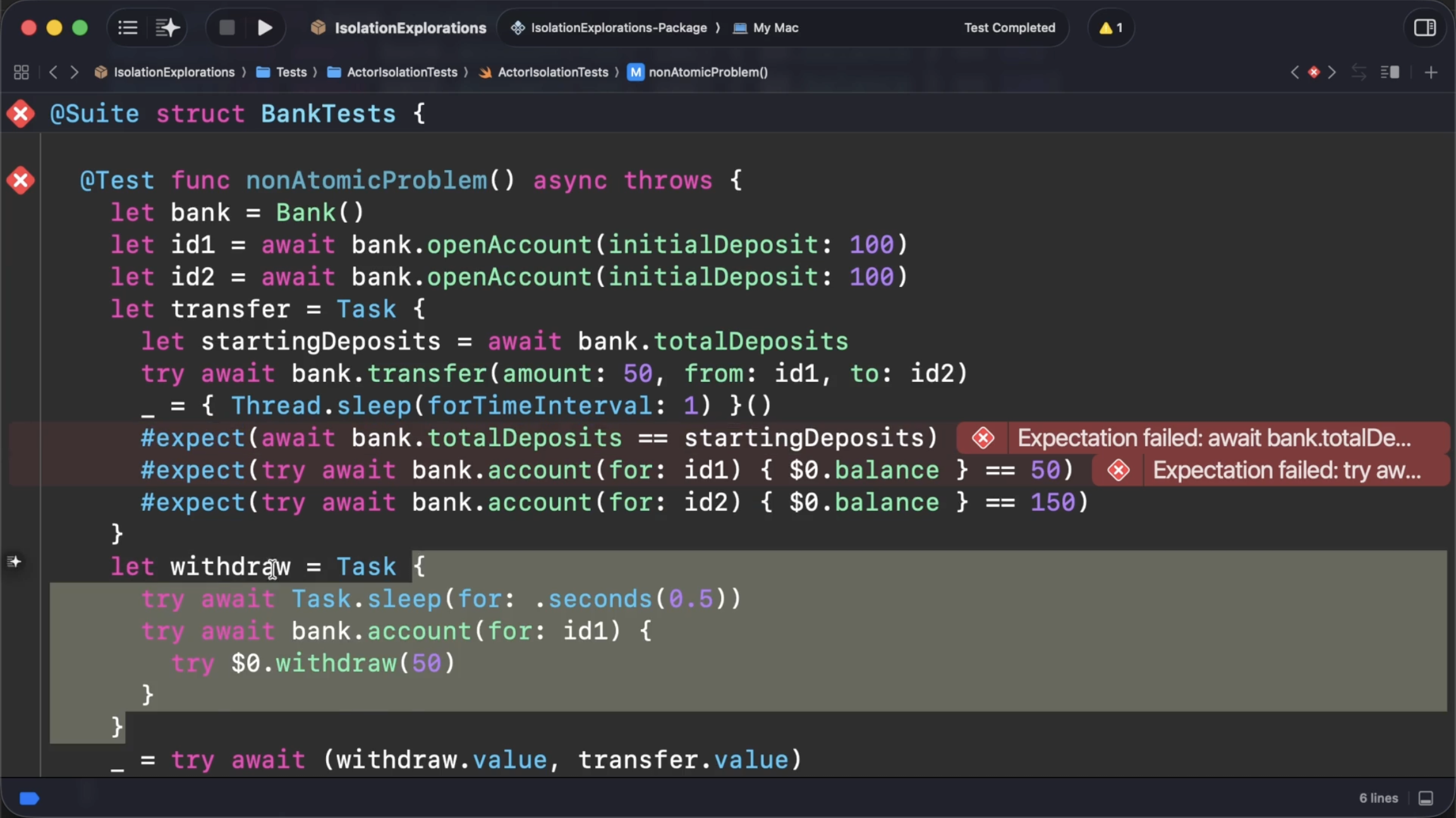
Task: Open the nonAtomicProblem() breadcrumb menu
Action: pyautogui.click(x=708, y=72)
